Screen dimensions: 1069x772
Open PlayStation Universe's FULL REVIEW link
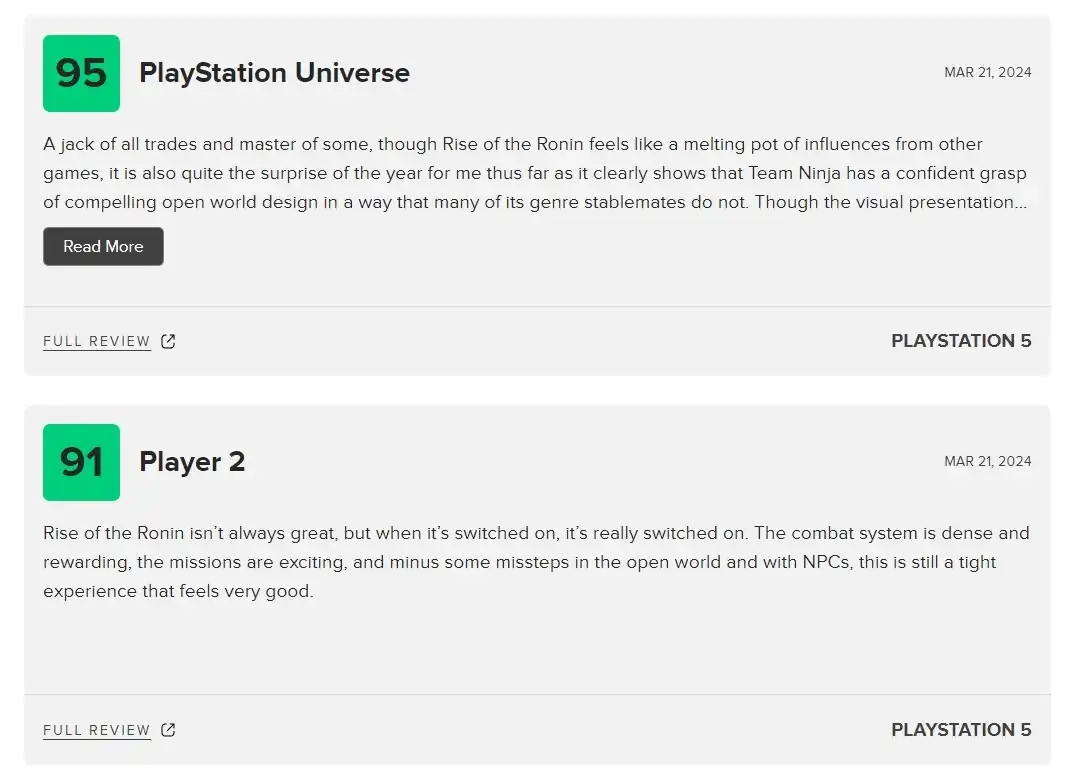point(96,342)
